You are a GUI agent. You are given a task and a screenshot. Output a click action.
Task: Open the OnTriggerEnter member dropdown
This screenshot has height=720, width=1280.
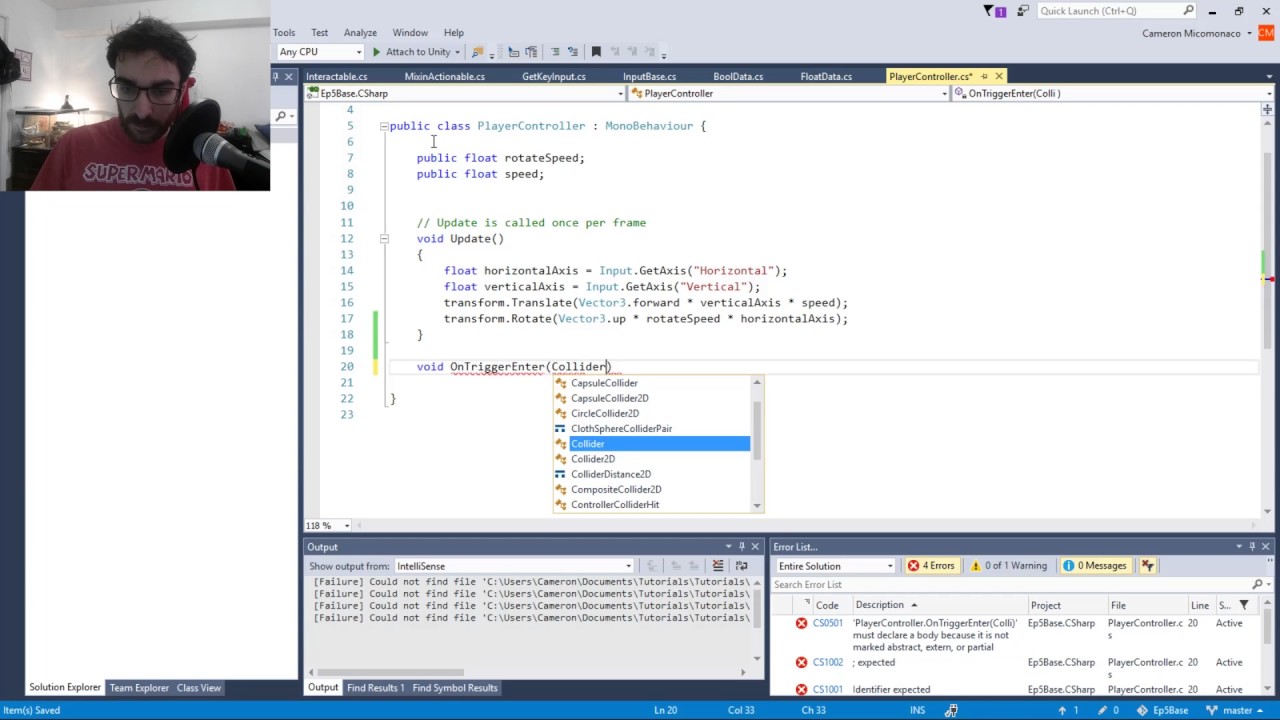[x=1112, y=93]
